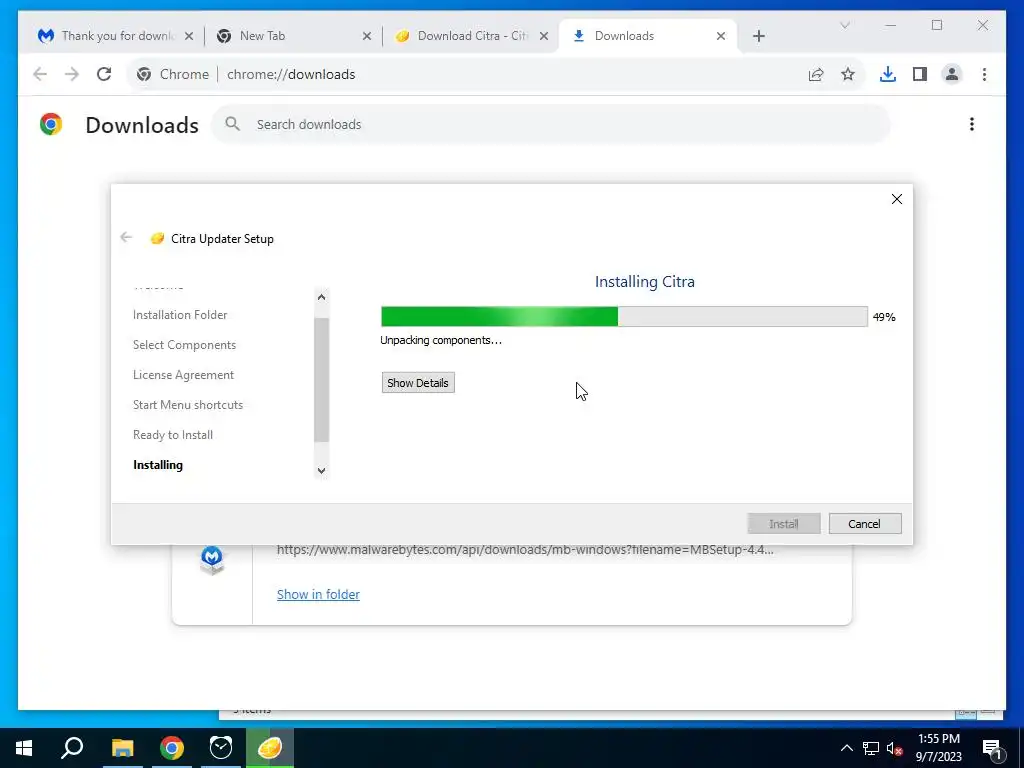Click the Chrome forward arrow icon
1024x768 pixels.
click(x=72, y=74)
